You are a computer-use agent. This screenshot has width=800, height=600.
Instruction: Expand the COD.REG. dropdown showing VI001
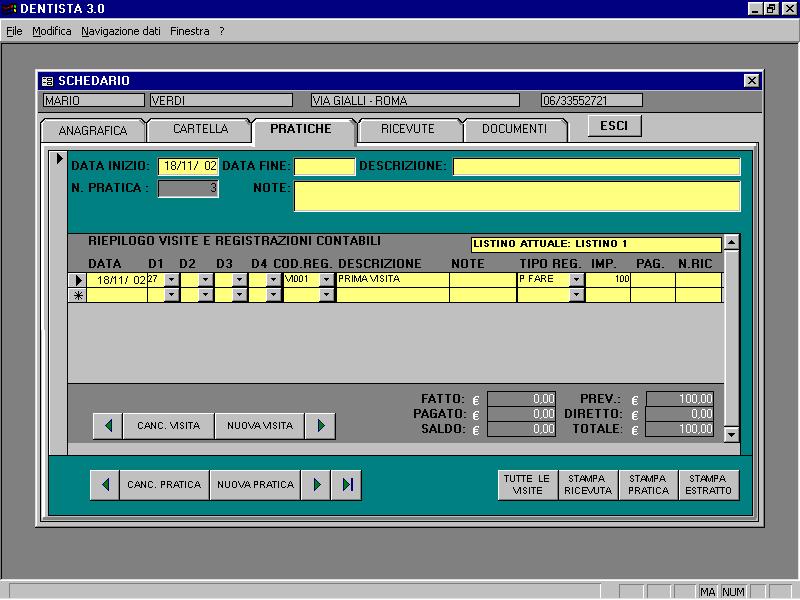pos(326,280)
